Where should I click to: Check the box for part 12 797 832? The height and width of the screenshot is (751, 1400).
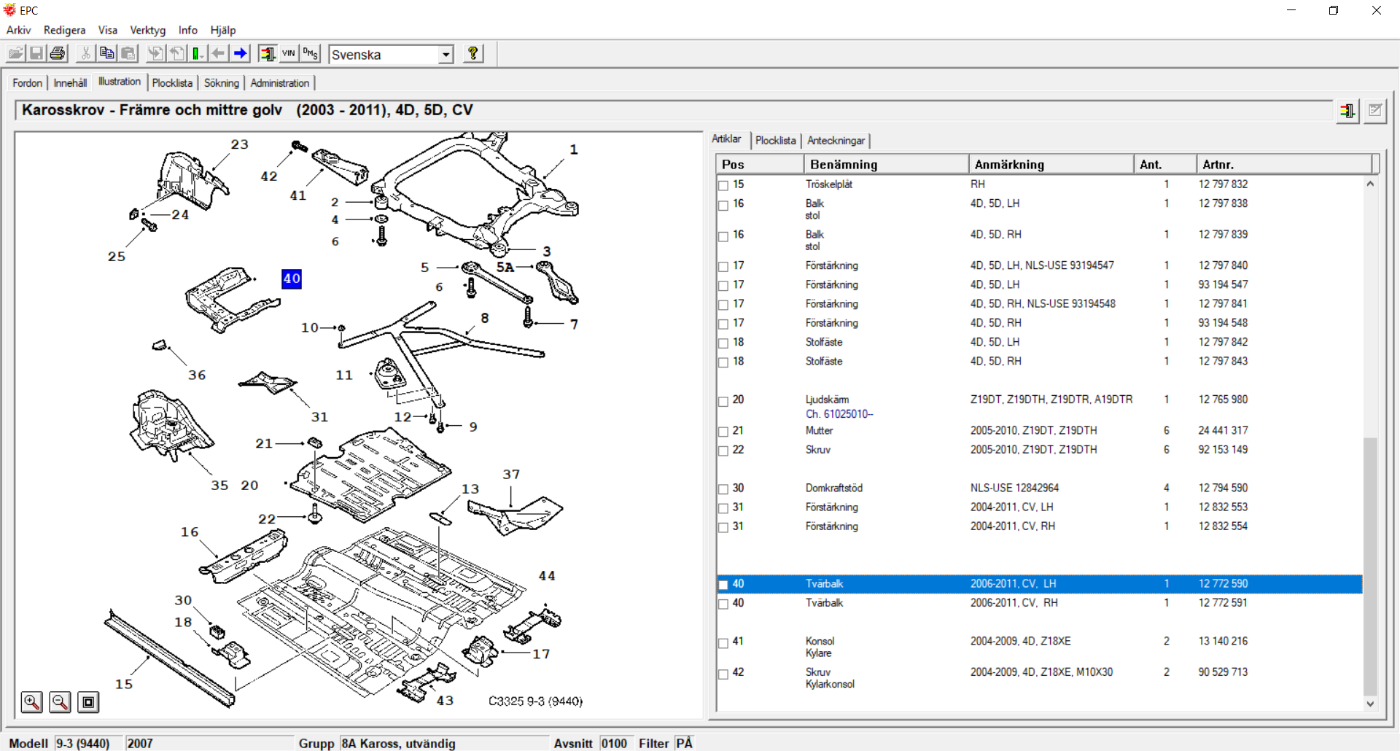click(x=723, y=185)
